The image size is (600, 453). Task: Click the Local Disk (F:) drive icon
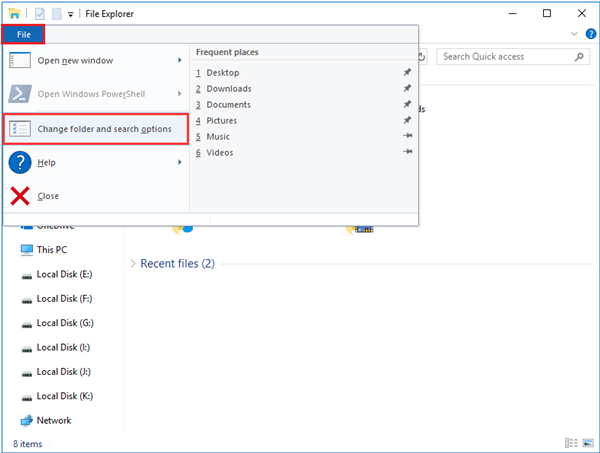point(26,300)
